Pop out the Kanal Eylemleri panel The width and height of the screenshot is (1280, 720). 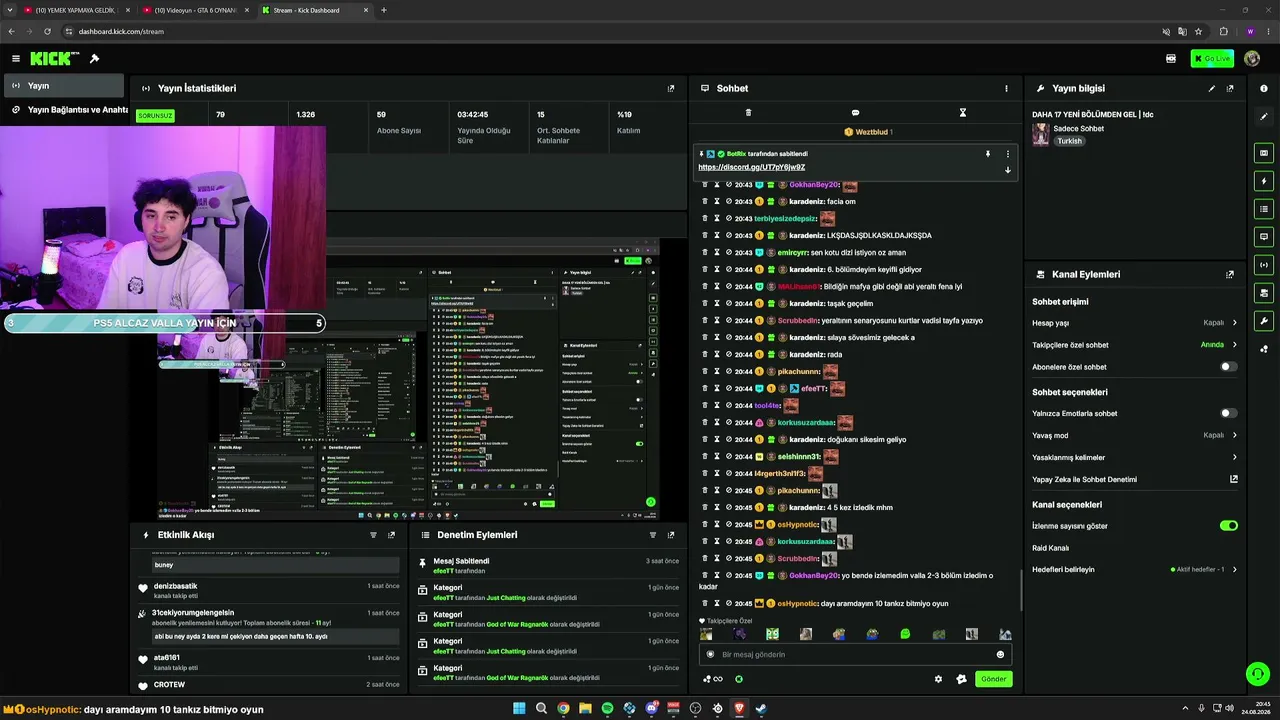[1230, 274]
